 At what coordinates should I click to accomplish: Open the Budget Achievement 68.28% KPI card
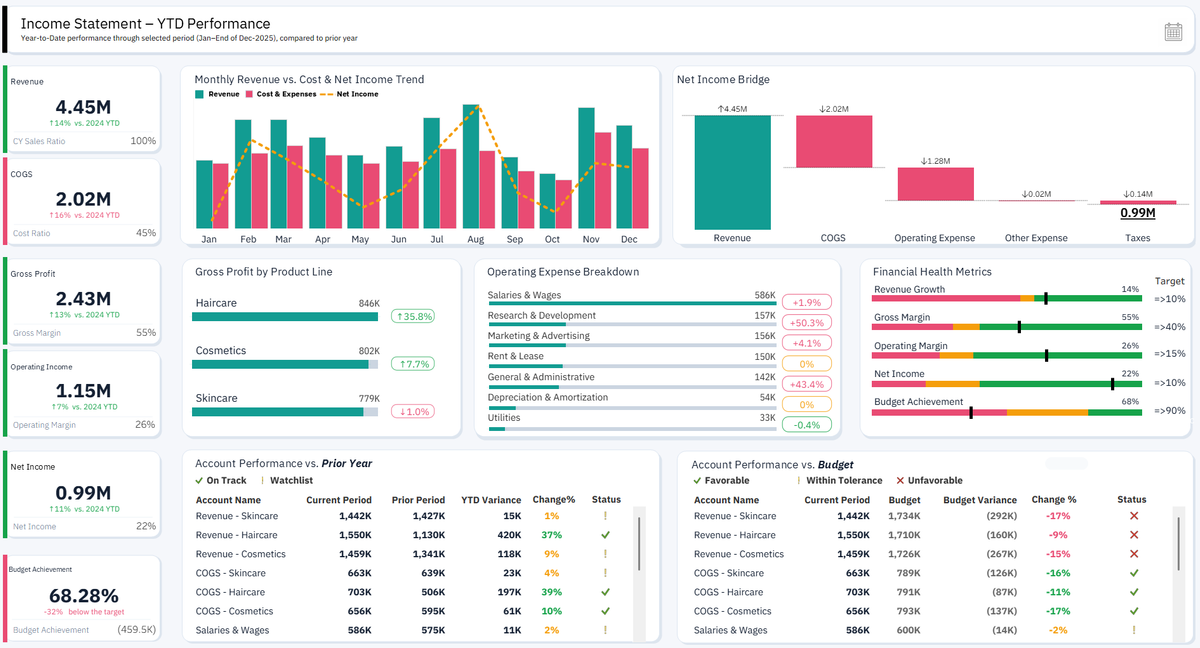click(x=81, y=598)
